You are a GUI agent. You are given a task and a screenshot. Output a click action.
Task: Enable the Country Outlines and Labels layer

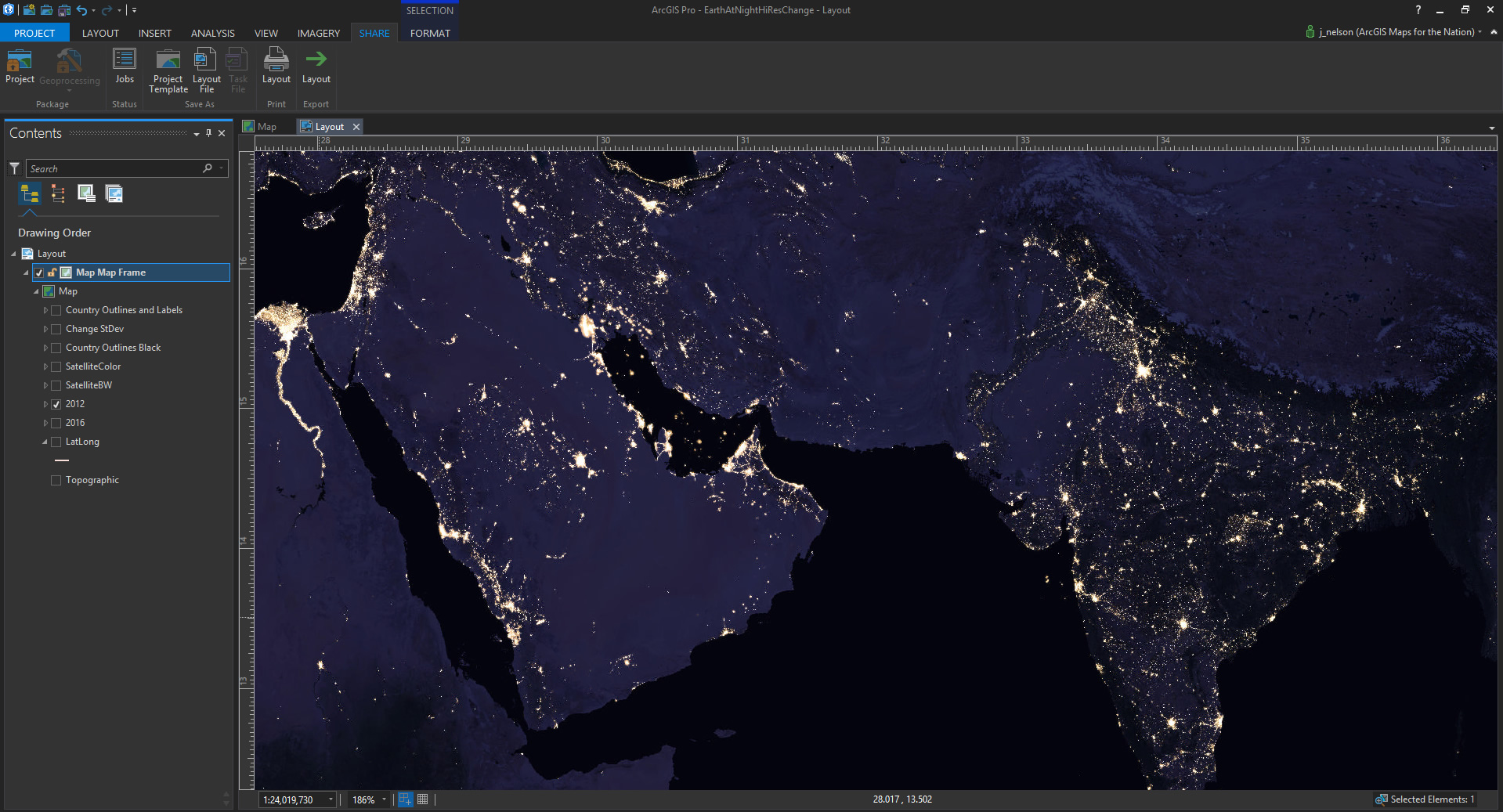(56, 310)
